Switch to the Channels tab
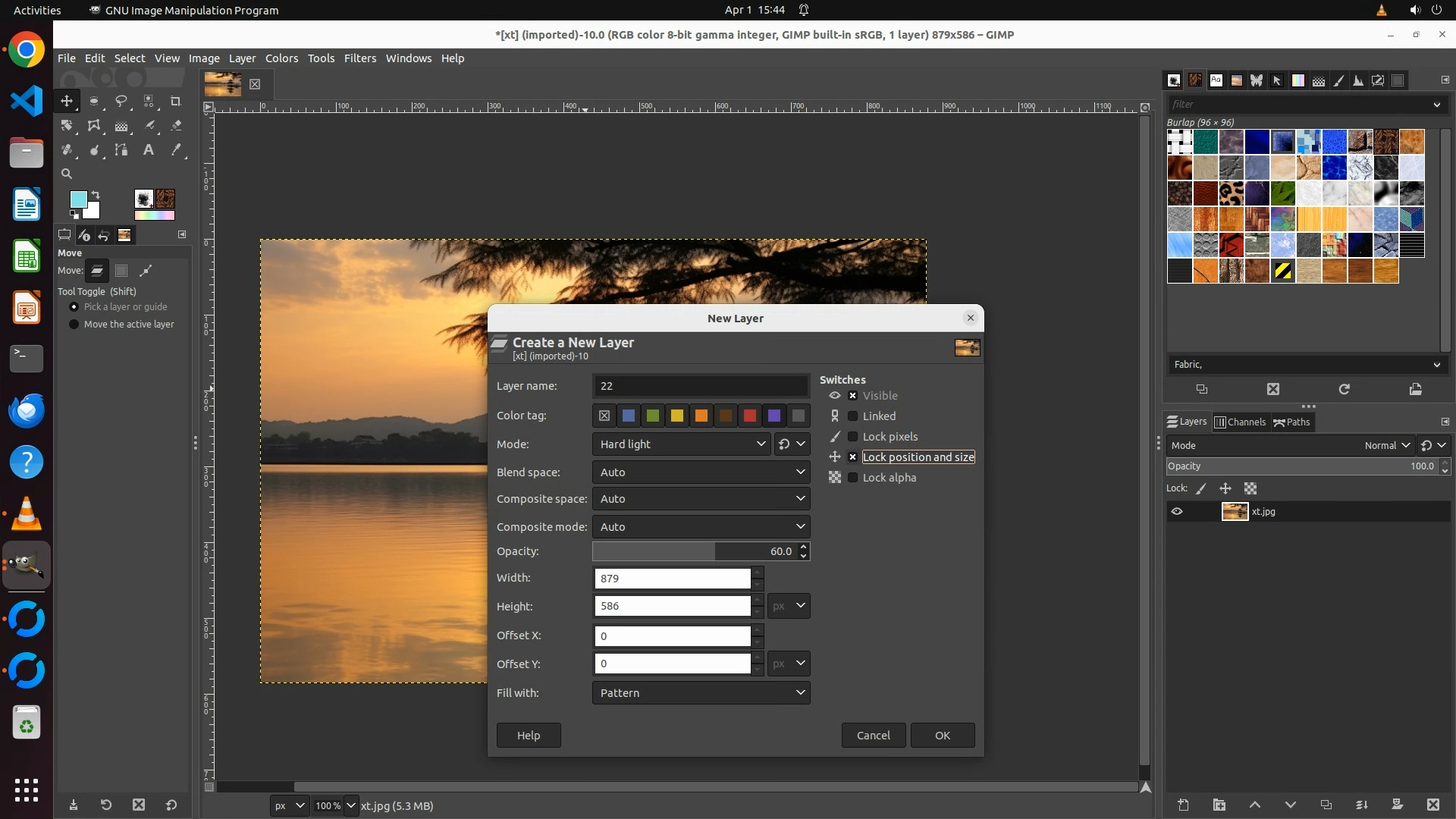Viewport: 1456px width, 819px height. click(x=1240, y=422)
